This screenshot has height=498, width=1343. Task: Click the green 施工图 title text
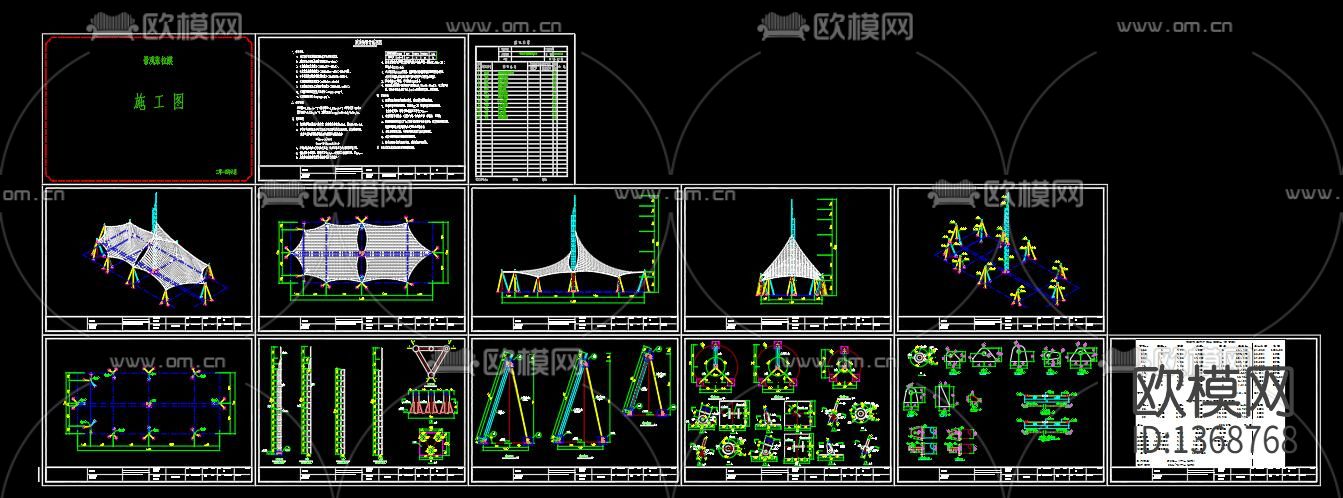(x=160, y=102)
